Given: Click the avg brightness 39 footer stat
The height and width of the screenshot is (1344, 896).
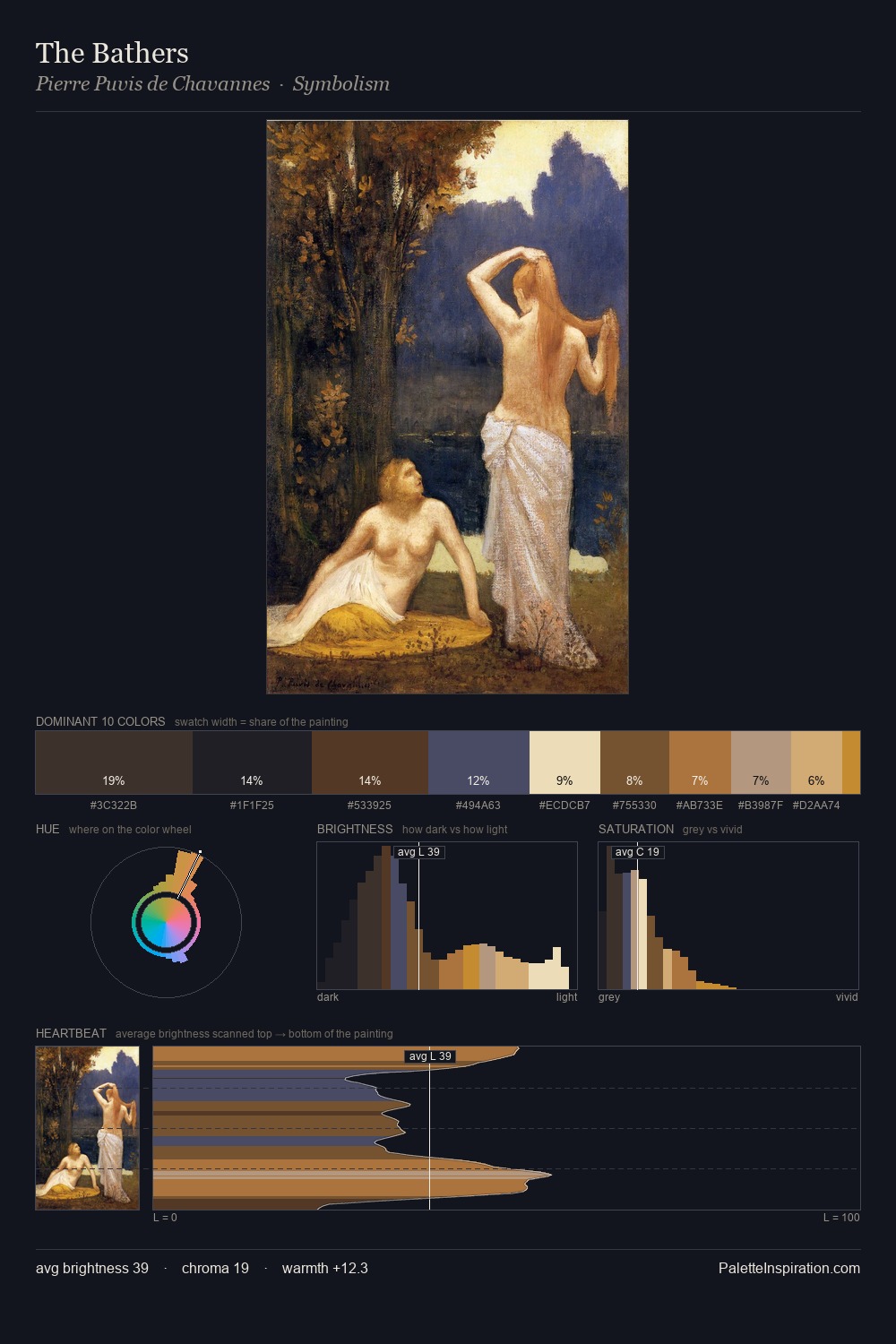Looking at the screenshot, I should tap(92, 1268).
